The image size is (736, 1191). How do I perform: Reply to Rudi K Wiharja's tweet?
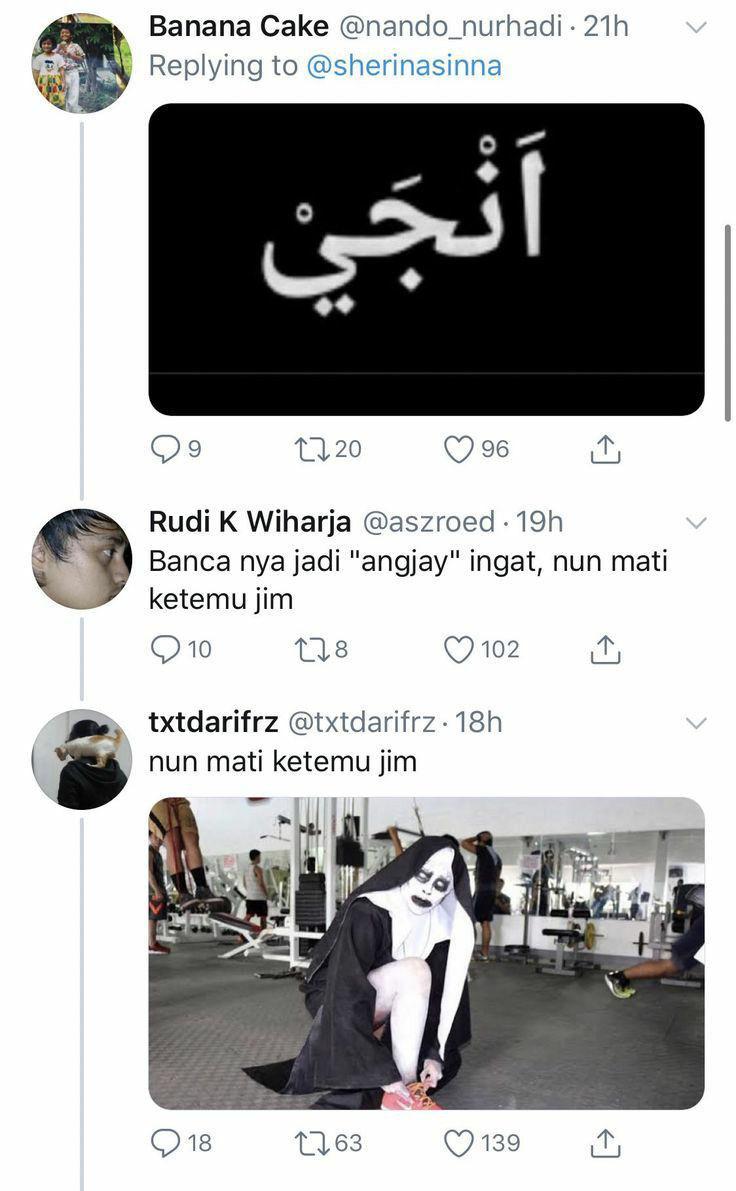(165, 649)
